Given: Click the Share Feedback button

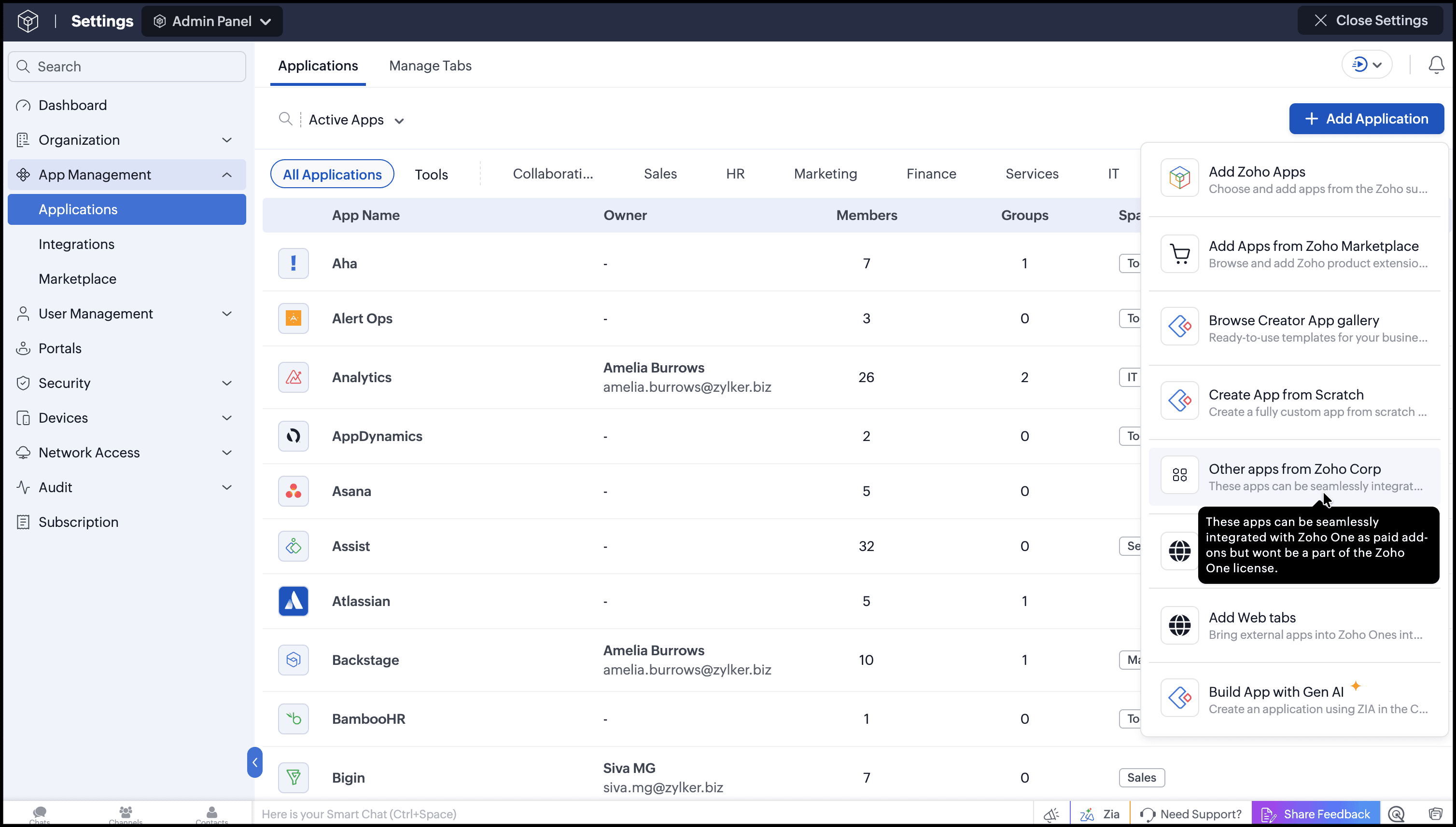Looking at the screenshot, I should point(1316,814).
